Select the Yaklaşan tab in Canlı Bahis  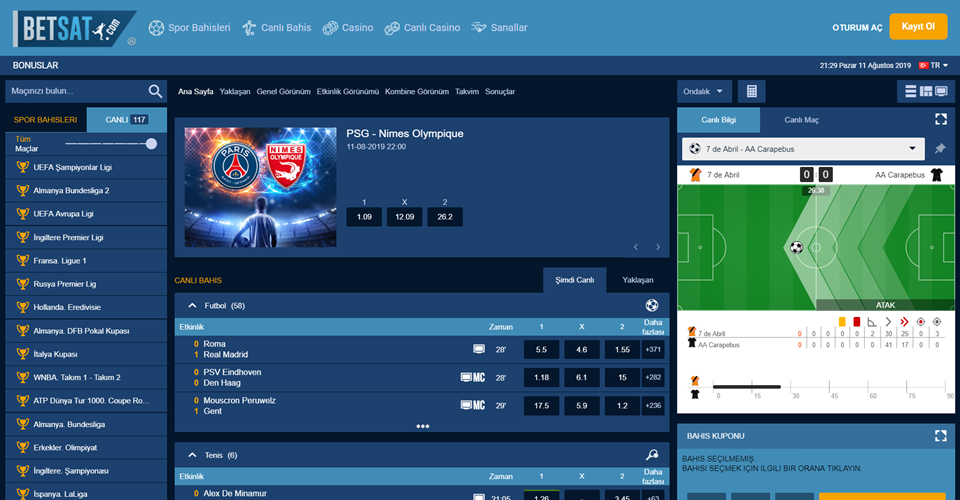[638, 280]
